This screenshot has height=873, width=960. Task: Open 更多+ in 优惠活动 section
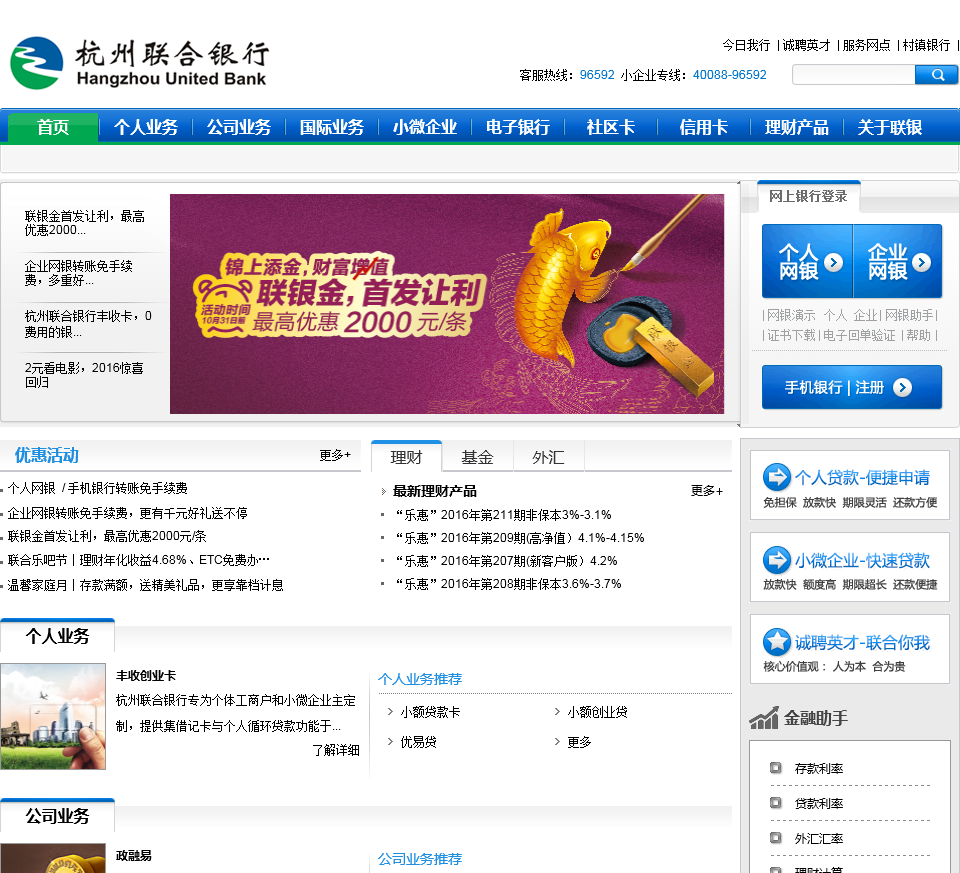click(335, 455)
